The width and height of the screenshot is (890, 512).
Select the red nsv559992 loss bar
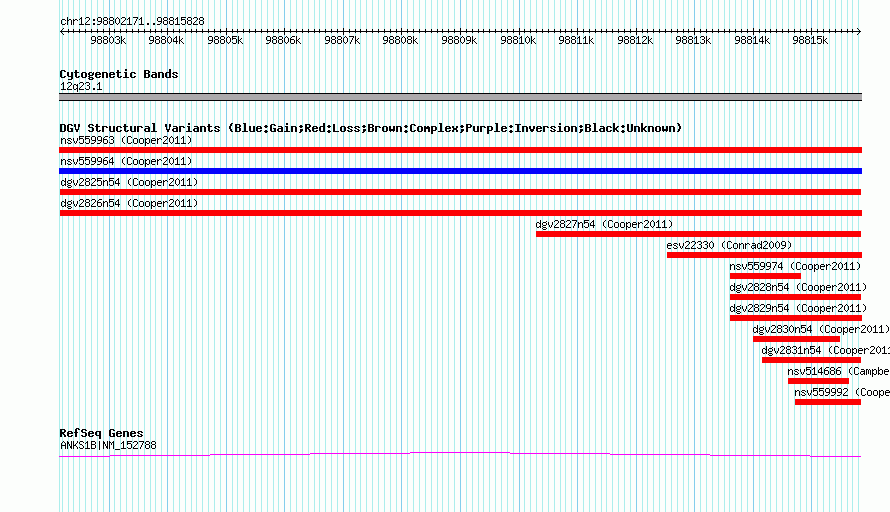click(x=828, y=402)
